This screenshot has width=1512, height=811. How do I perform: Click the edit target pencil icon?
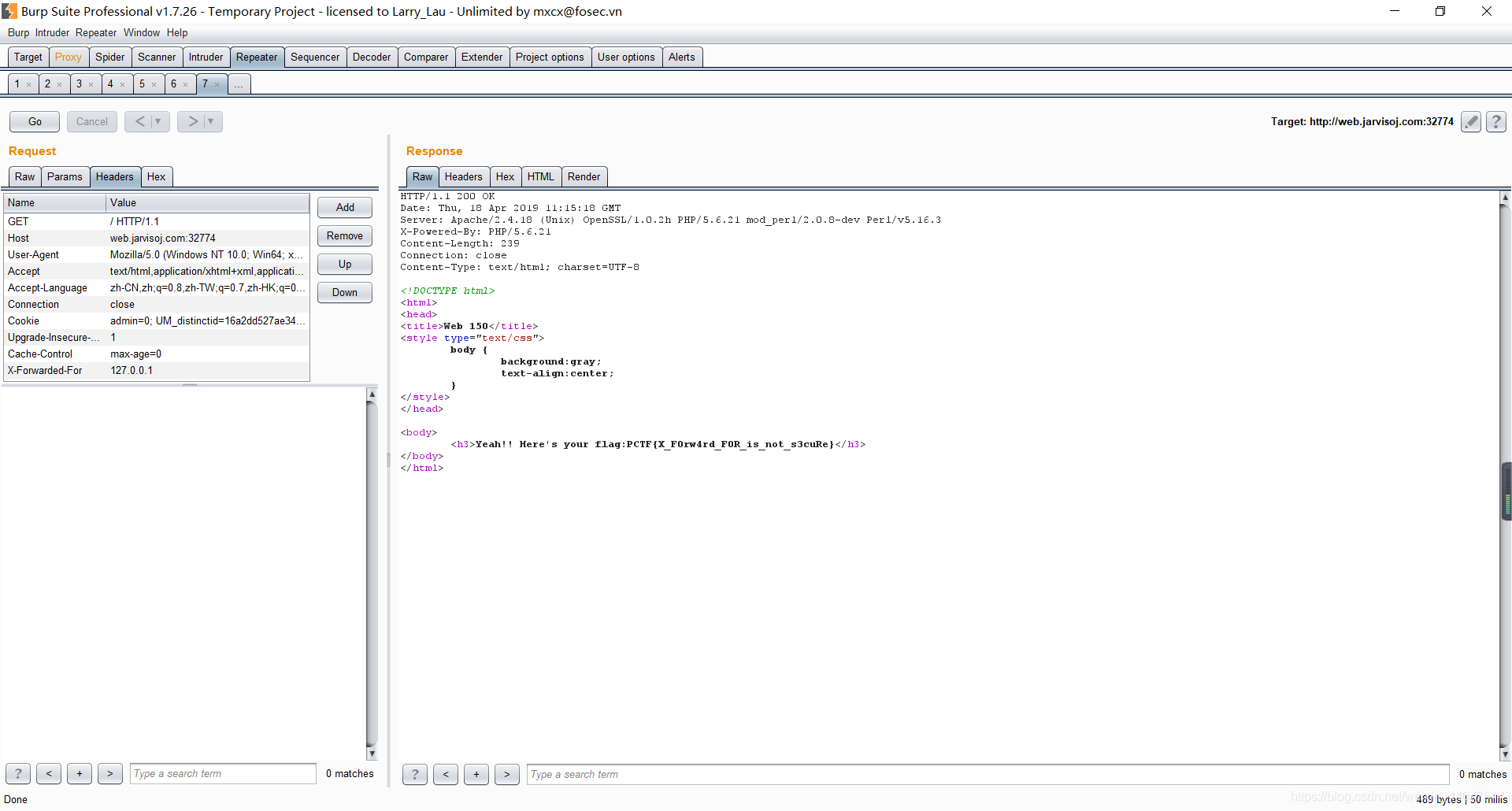point(1471,121)
